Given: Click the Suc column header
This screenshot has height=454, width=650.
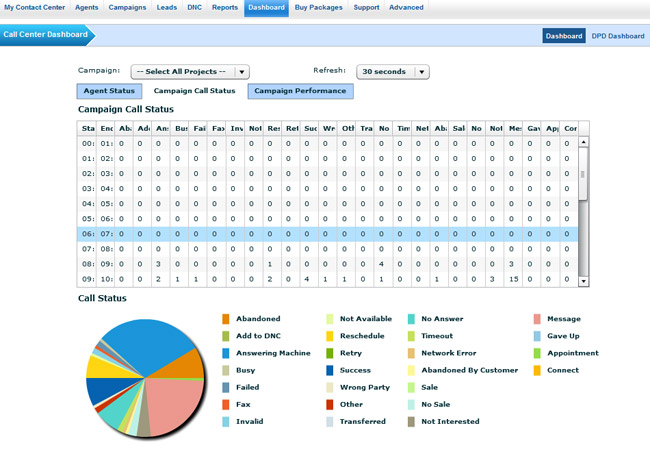Looking at the screenshot, I should (x=310, y=129).
